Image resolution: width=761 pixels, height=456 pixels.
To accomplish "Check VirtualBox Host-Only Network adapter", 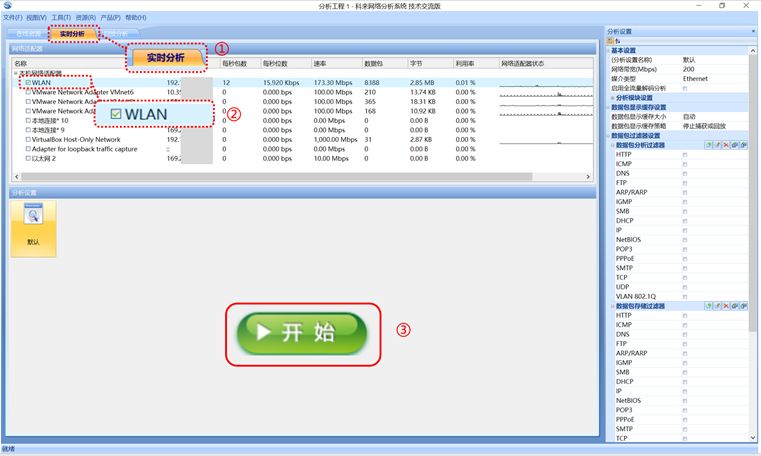I will click(28, 139).
